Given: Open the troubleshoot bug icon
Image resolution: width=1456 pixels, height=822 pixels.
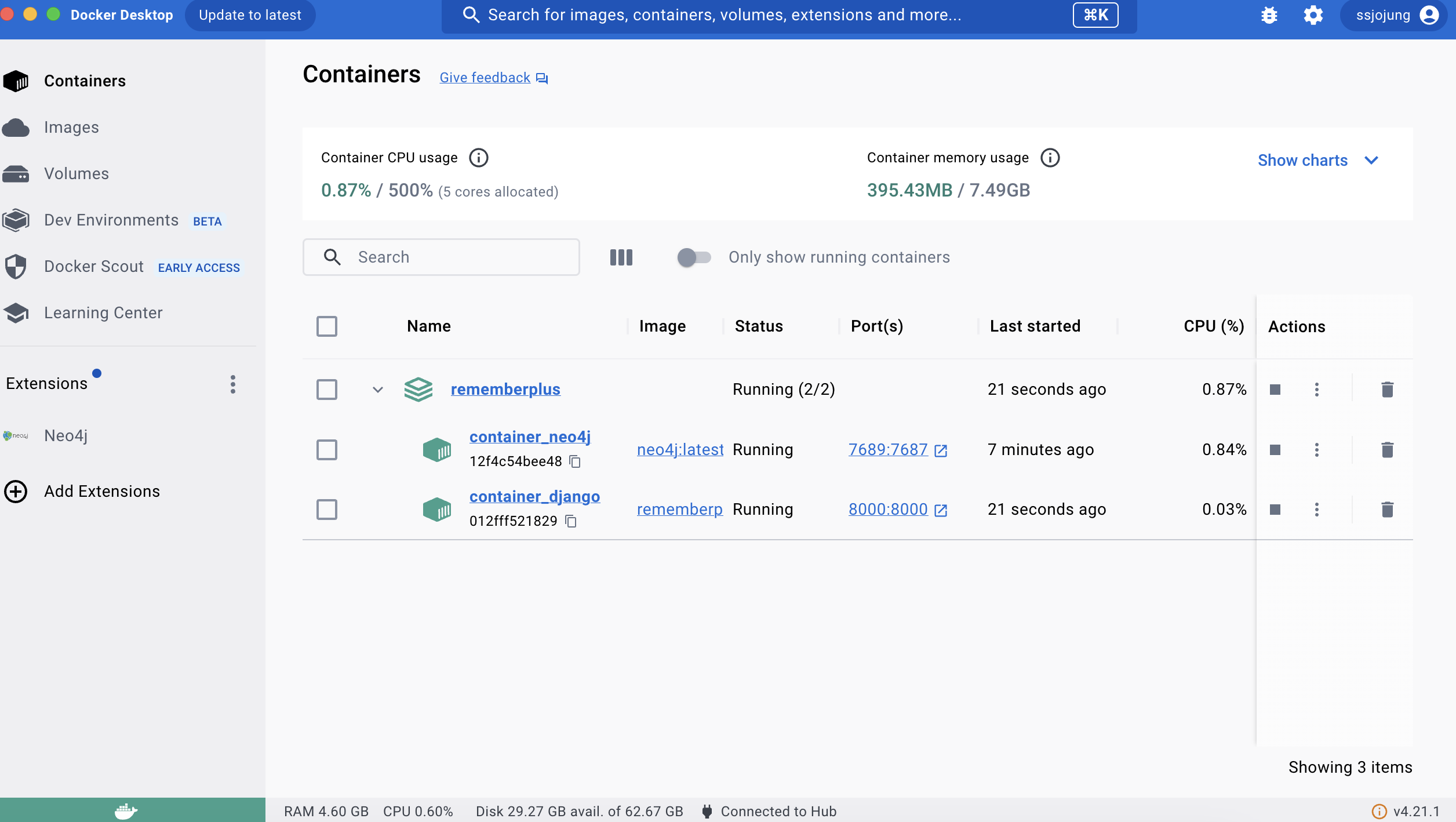Looking at the screenshot, I should tap(1269, 15).
